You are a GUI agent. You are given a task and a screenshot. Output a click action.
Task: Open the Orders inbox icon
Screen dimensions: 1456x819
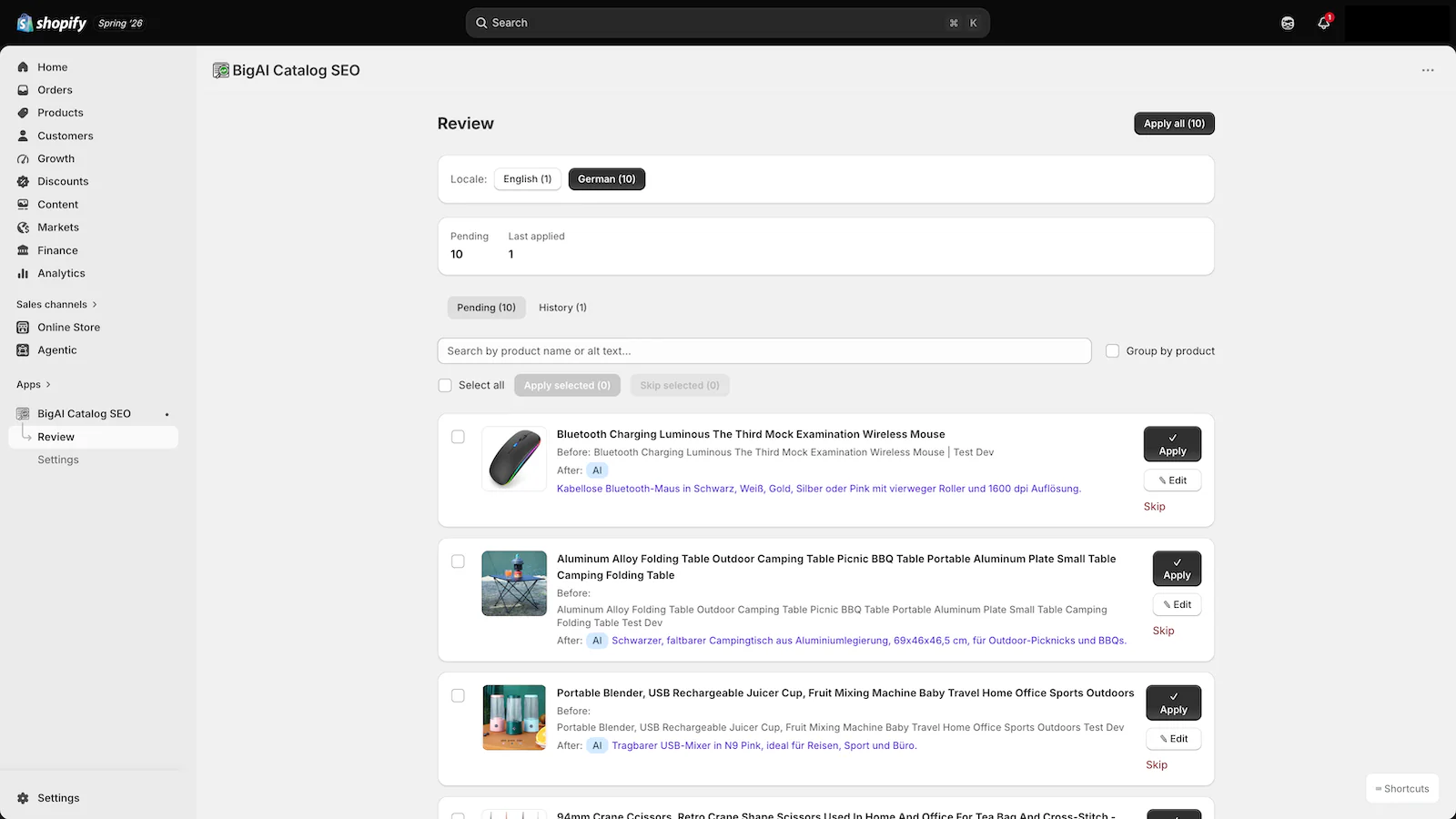23,90
